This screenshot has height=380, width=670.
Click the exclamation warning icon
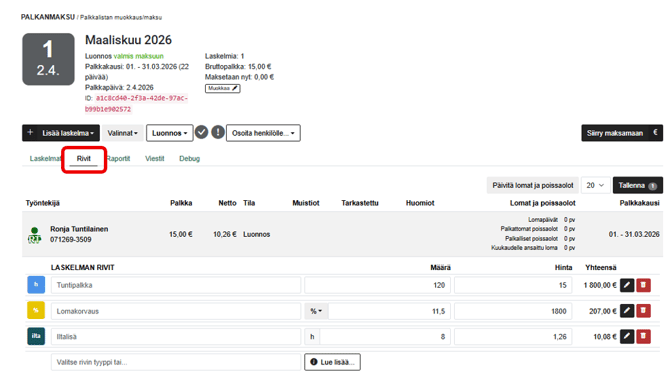pyautogui.click(x=218, y=133)
